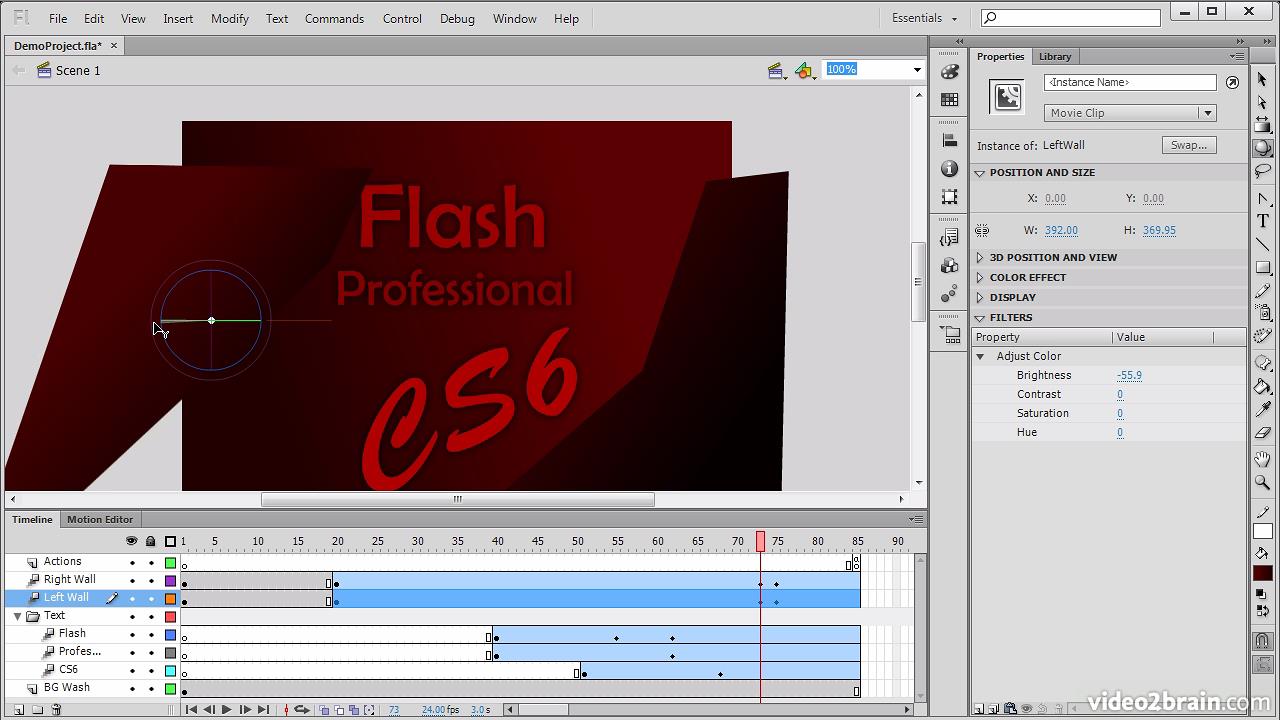Image resolution: width=1280 pixels, height=720 pixels.
Task: Open the Insert menu
Action: (x=178, y=18)
